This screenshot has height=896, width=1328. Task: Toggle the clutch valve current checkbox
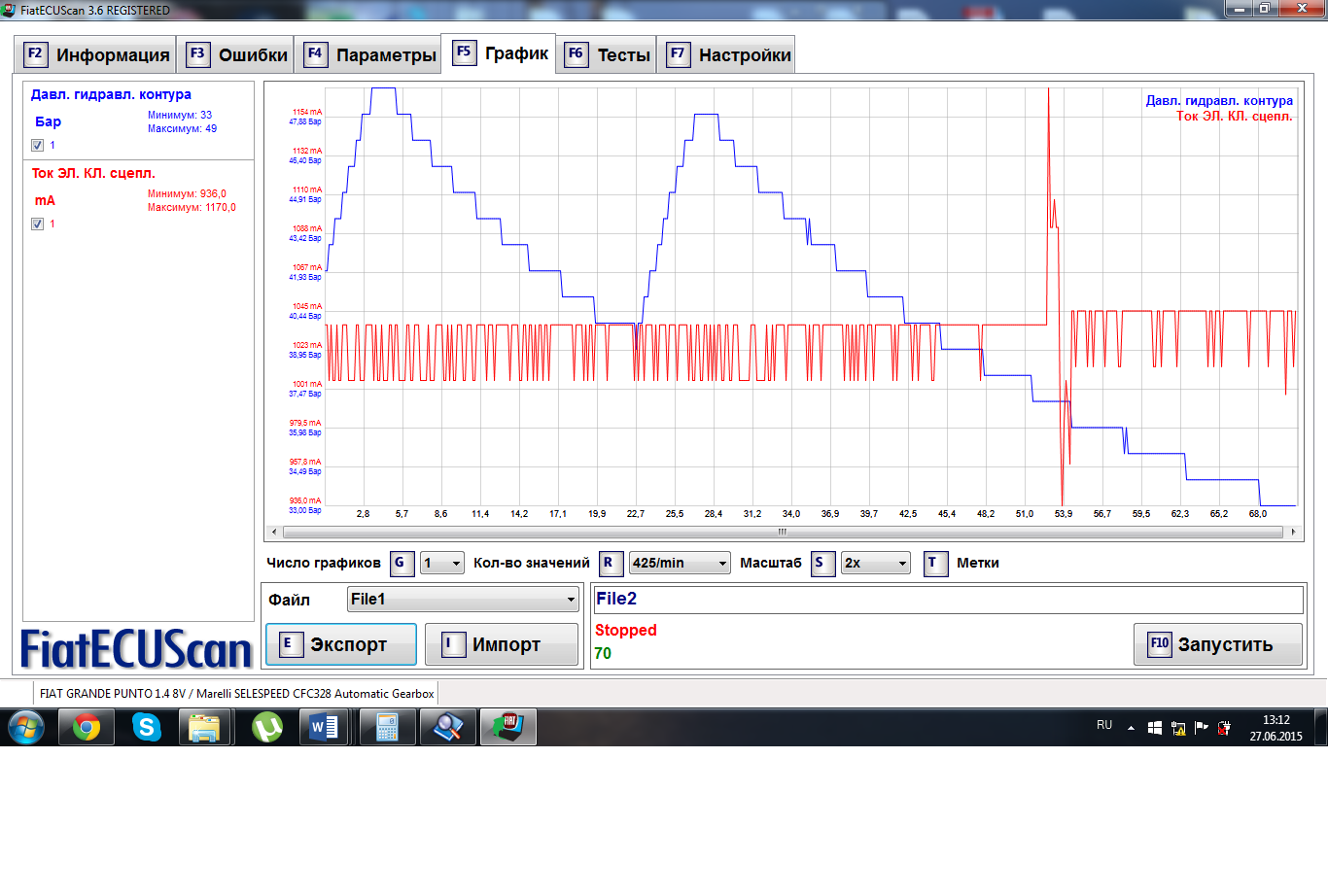tap(37, 224)
